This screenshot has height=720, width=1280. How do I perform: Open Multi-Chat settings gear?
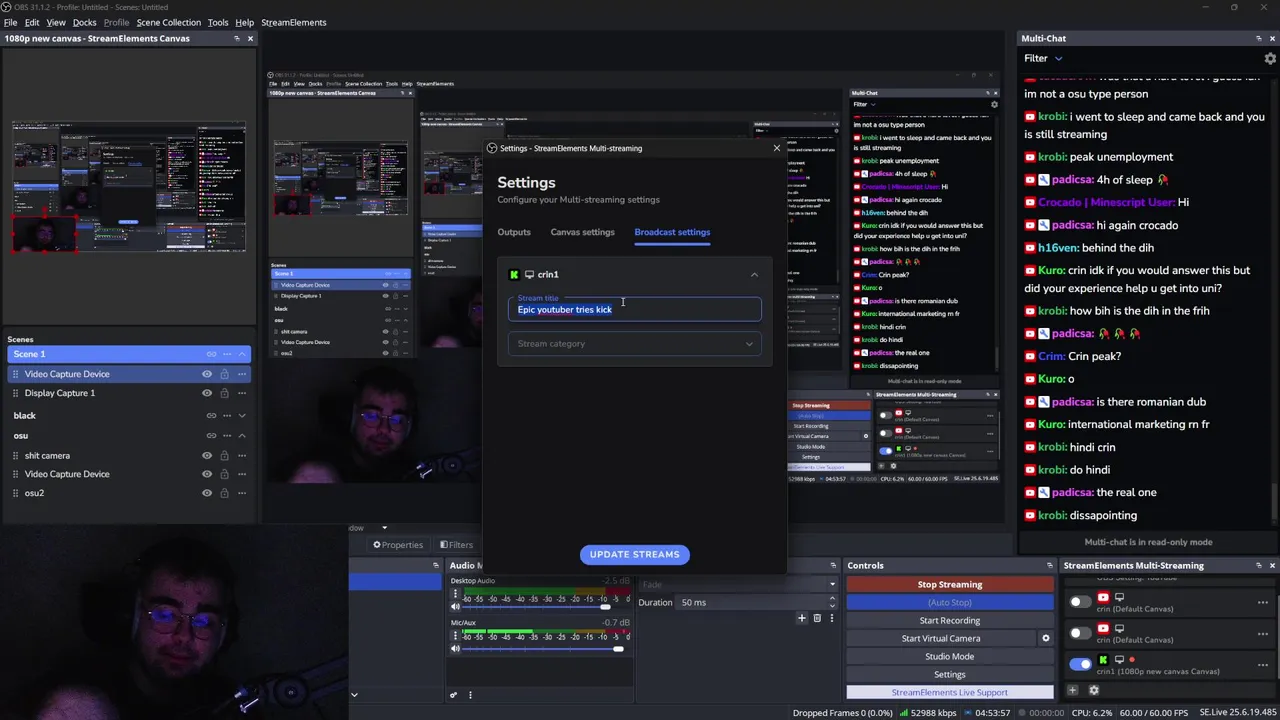pos(1270,58)
